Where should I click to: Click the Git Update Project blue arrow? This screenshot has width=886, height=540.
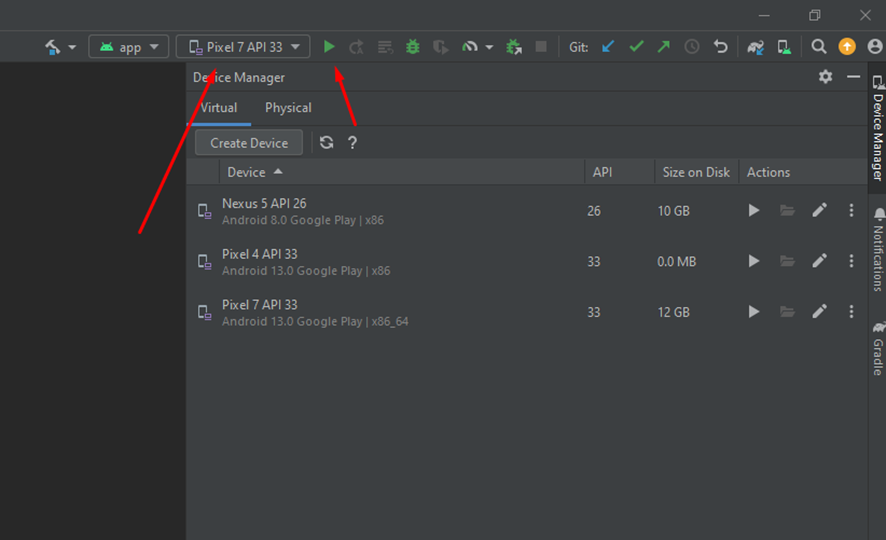pos(608,46)
